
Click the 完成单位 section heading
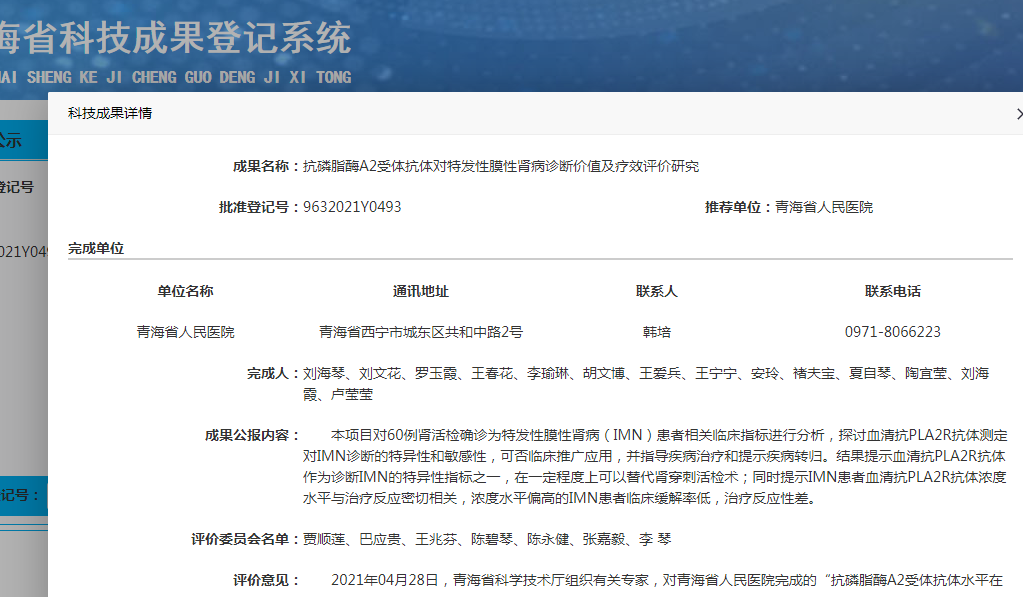pyautogui.click(x=96, y=248)
